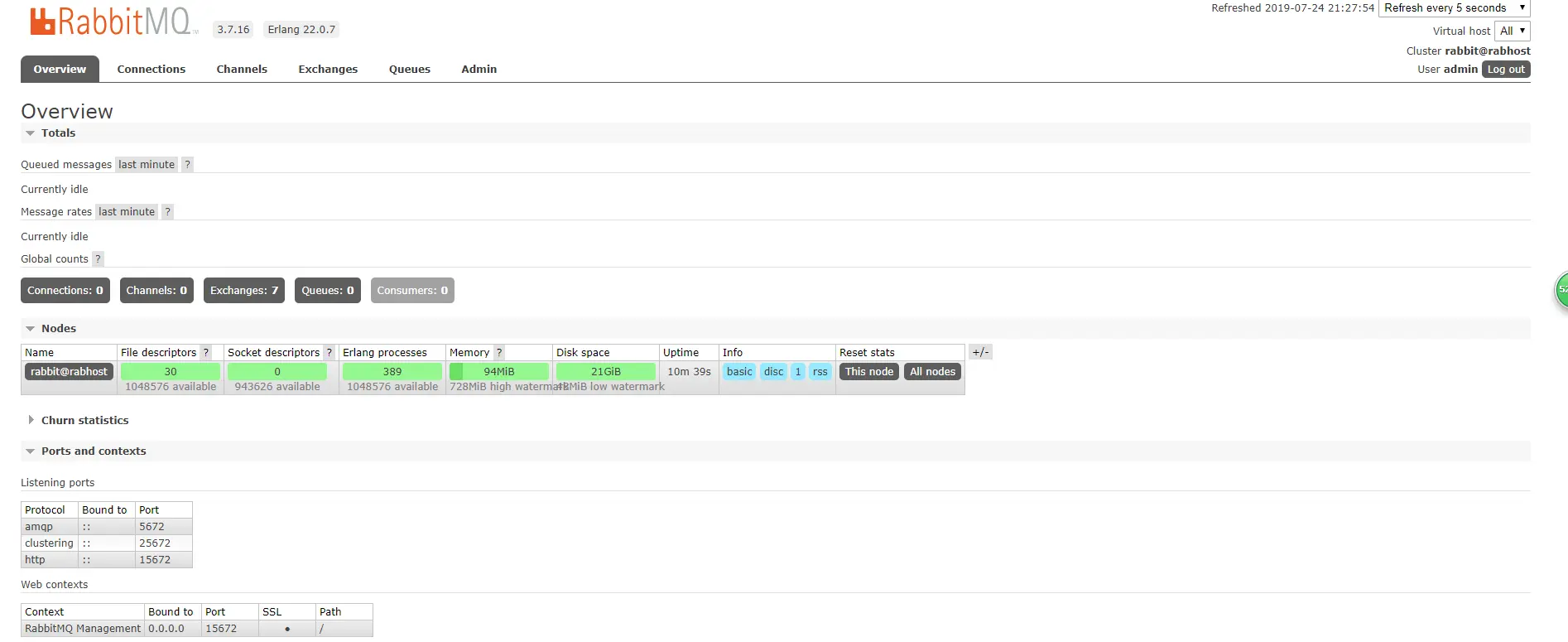The width and height of the screenshot is (1568, 642).
Task: Go to the Exchanges tab
Action: 328,69
